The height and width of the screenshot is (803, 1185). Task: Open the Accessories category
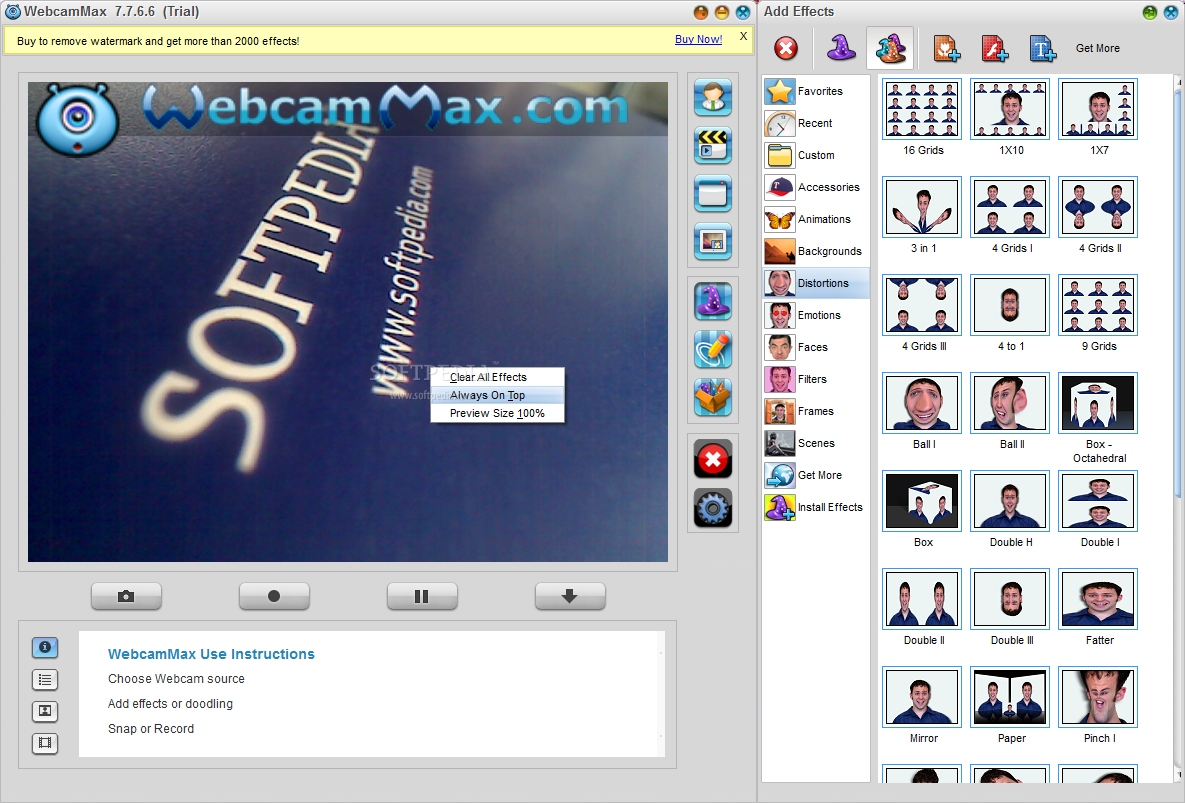816,187
